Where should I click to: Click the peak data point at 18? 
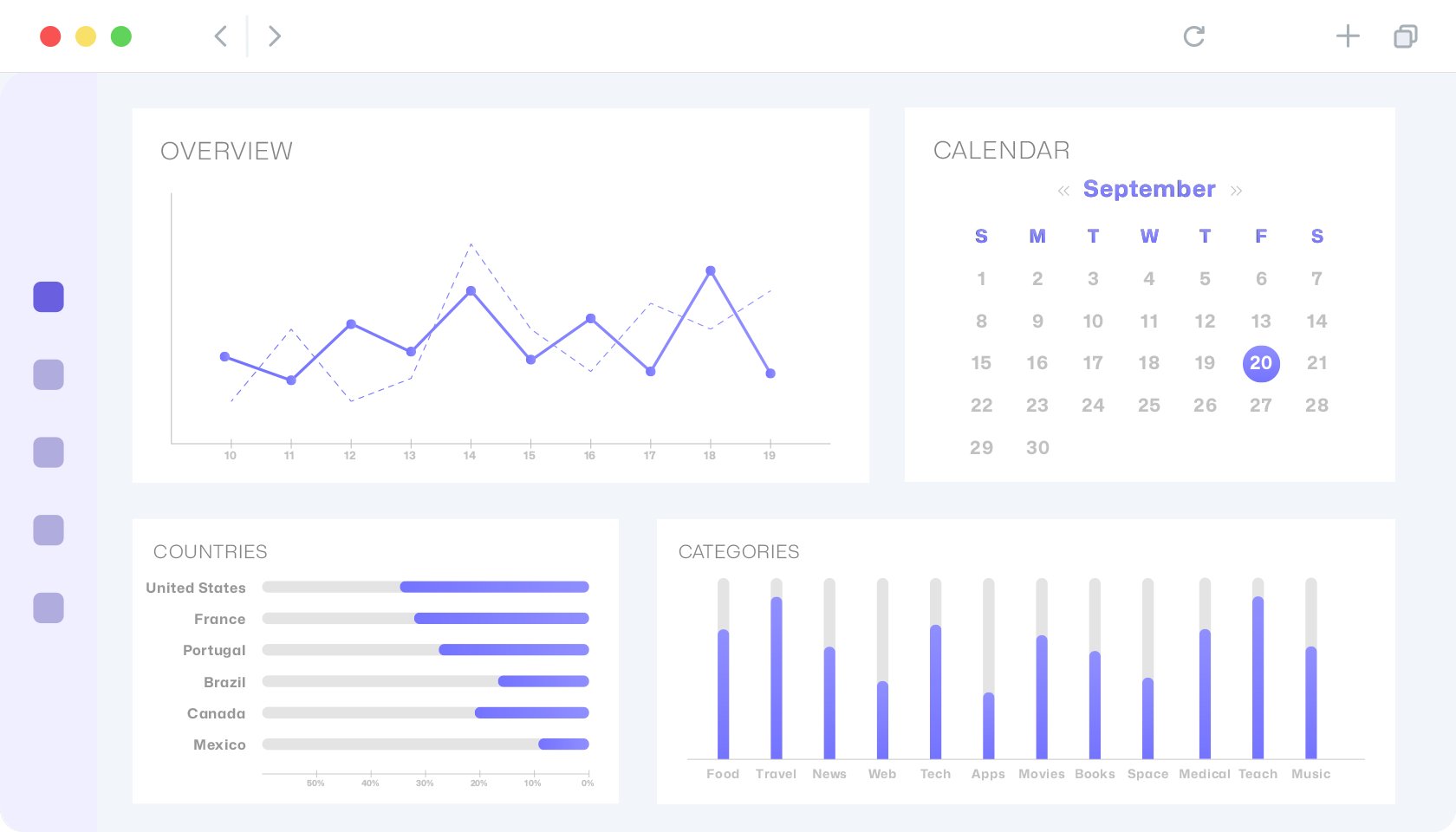(711, 271)
